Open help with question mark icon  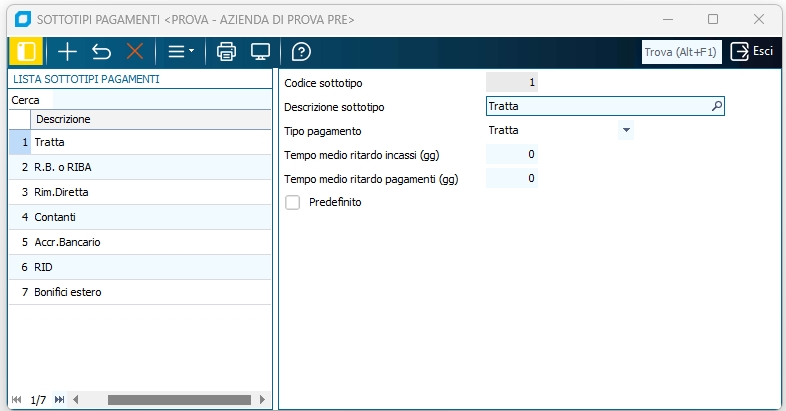[x=301, y=52]
